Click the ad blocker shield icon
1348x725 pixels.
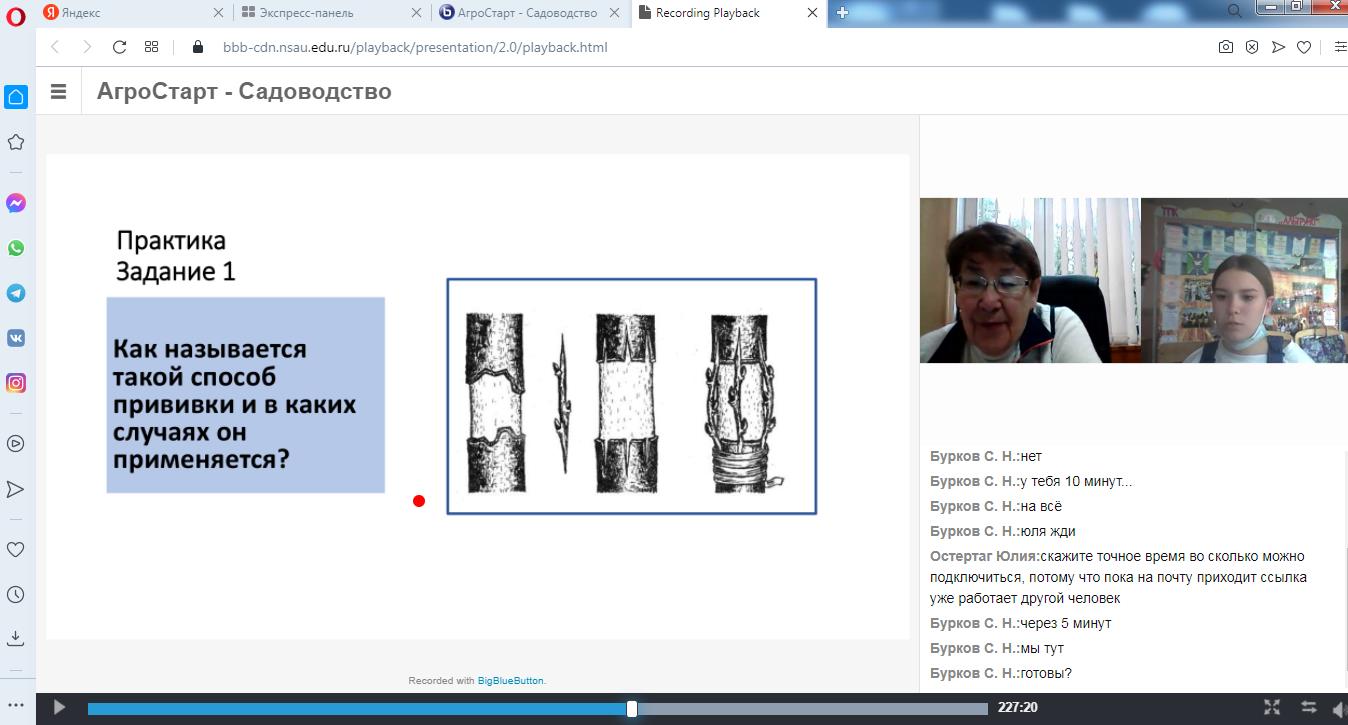(x=1251, y=47)
